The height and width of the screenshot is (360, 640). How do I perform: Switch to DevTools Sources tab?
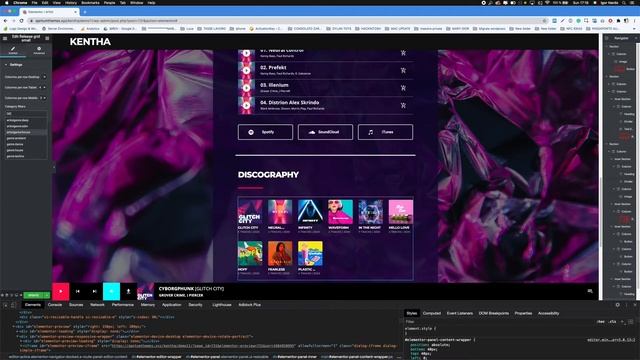[76, 305]
